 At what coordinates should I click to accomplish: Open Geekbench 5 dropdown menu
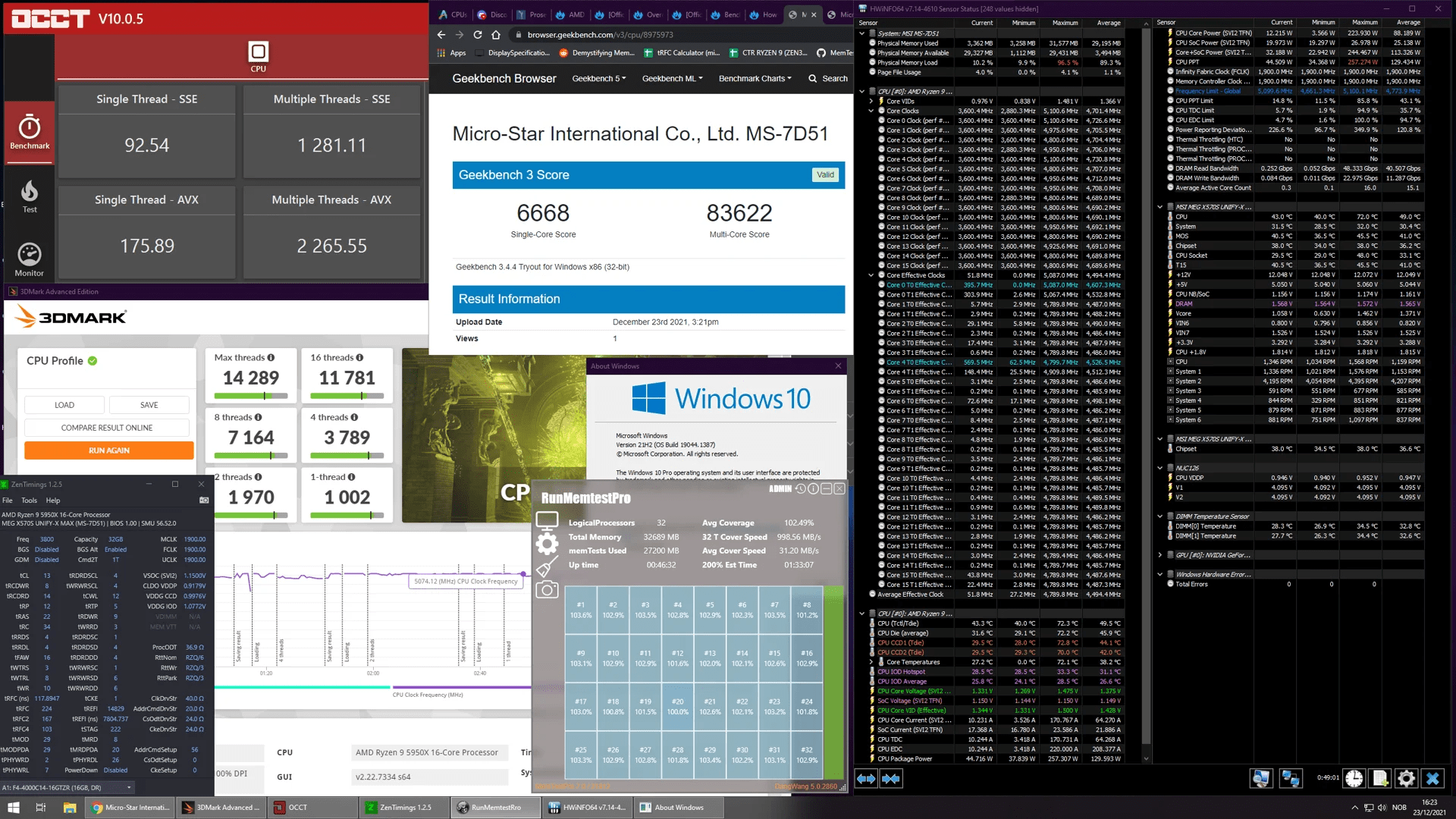(x=598, y=78)
